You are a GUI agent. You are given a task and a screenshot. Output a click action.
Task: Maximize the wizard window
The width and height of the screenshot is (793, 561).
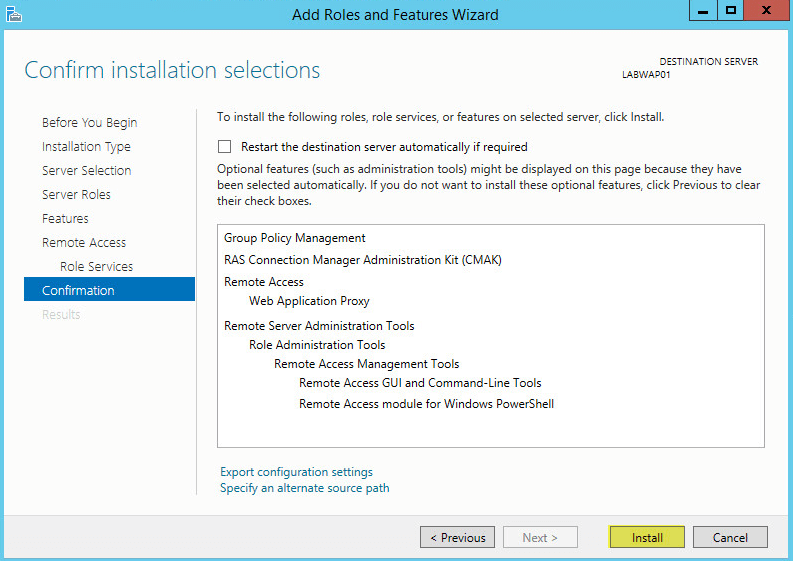coord(731,11)
